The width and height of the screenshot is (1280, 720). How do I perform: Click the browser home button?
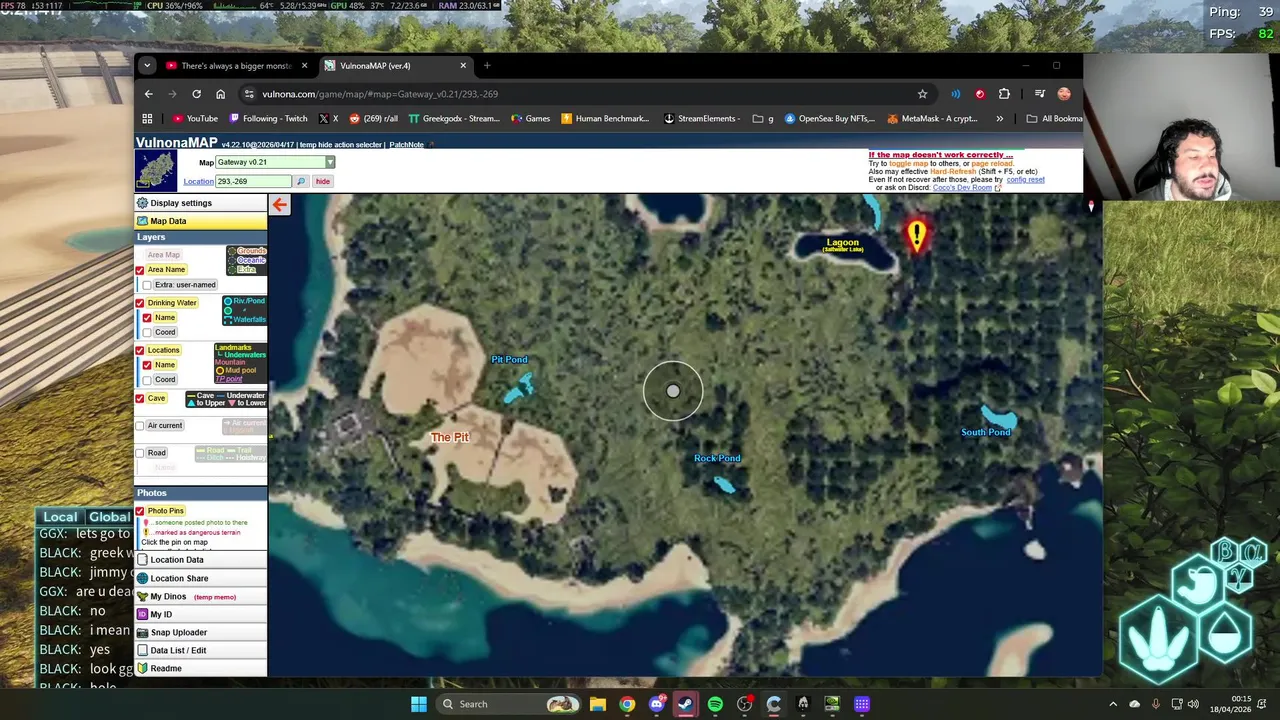pyautogui.click(x=220, y=94)
